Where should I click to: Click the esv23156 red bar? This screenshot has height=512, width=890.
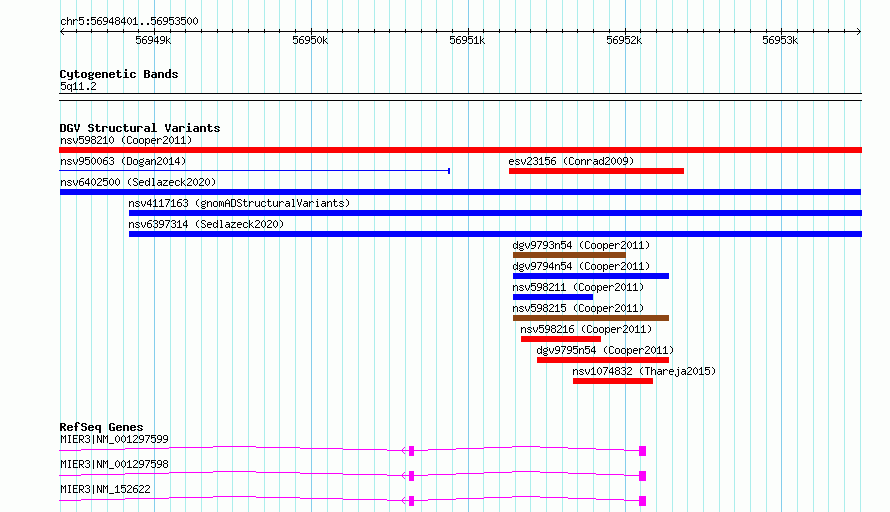pyautogui.click(x=596, y=171)
